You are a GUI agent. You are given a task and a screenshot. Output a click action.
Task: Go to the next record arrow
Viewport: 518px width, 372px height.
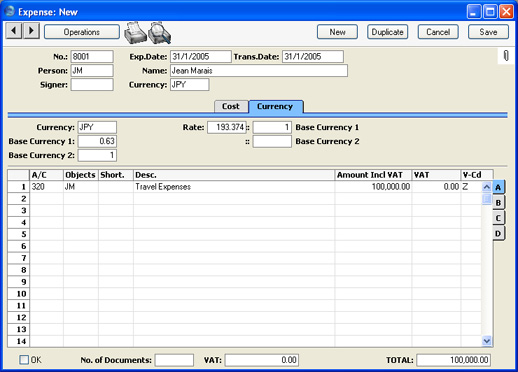(x=31, y=31)
